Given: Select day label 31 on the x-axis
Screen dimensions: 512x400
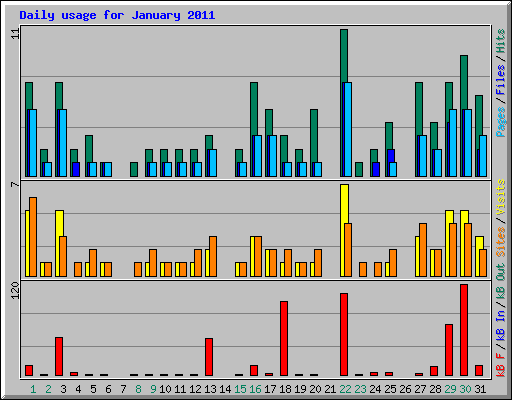Looking at the screenshot, I should 480,389.
